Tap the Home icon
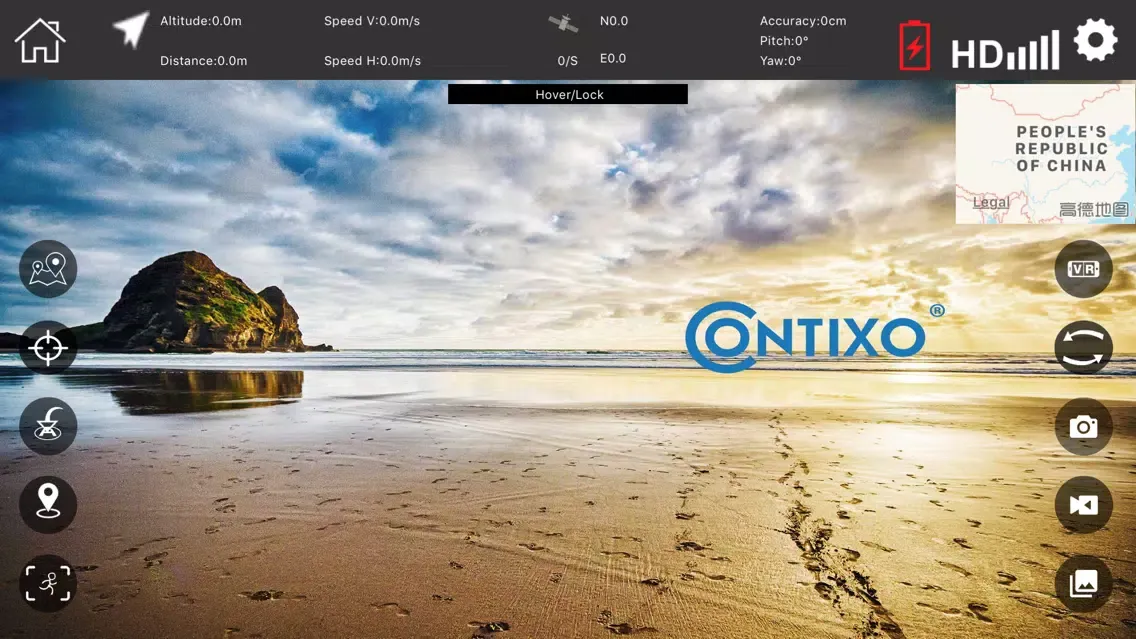Screen dimensions: 1136x639 click(40, 41)
